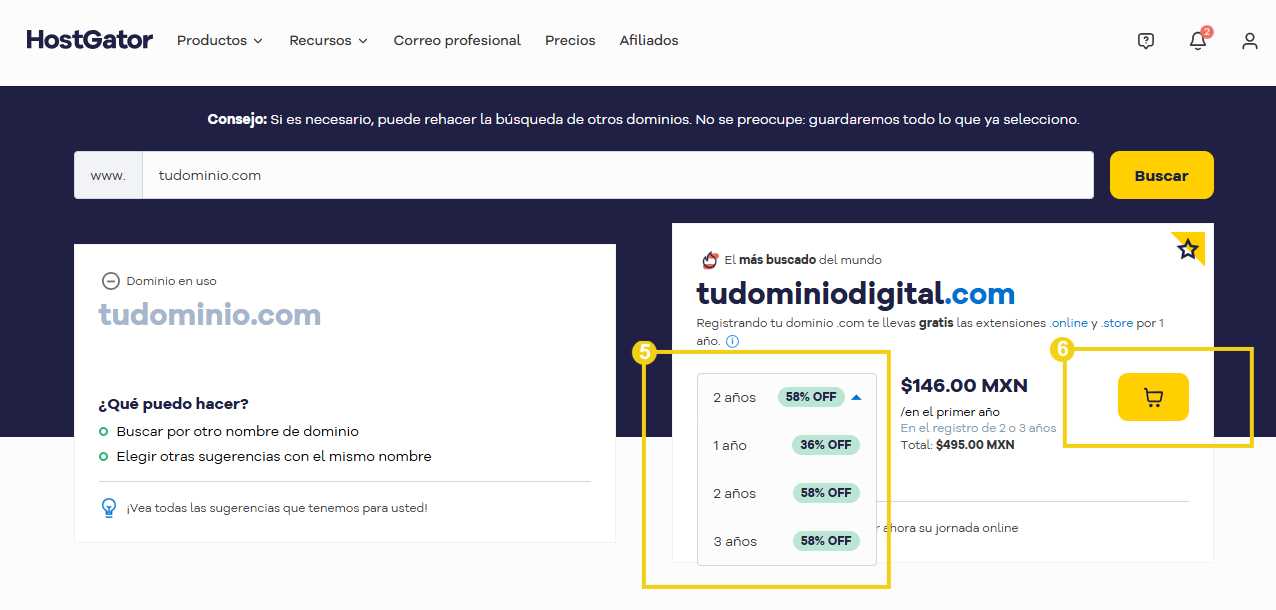The width and height of the screenshot is (1276, 610).
Task: Click the most-searched flame icon
Action: (710, 260)
